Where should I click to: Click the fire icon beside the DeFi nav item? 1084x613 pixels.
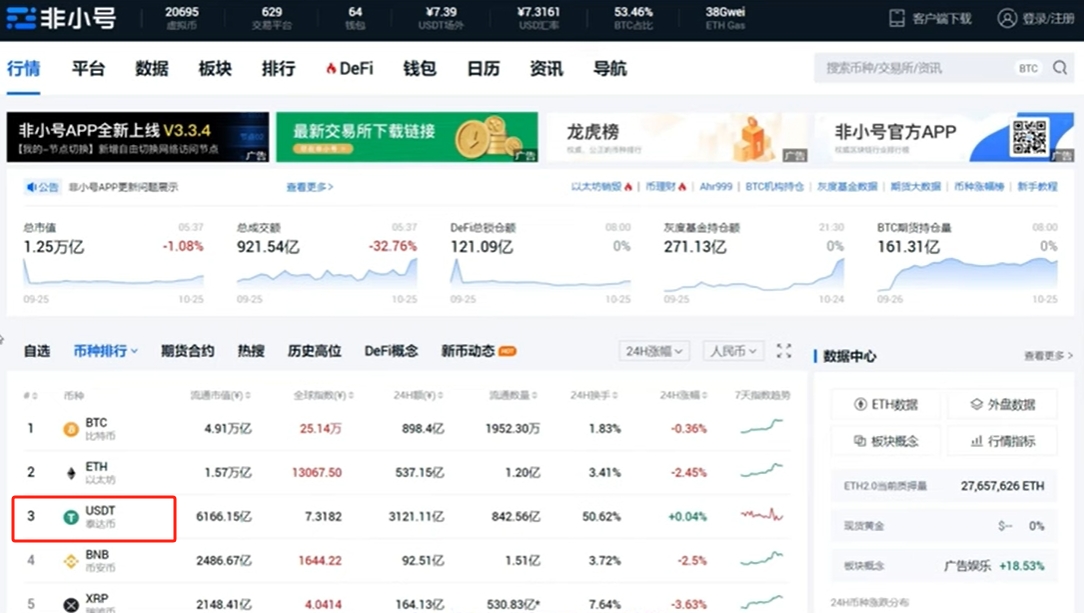pos(331,68)
